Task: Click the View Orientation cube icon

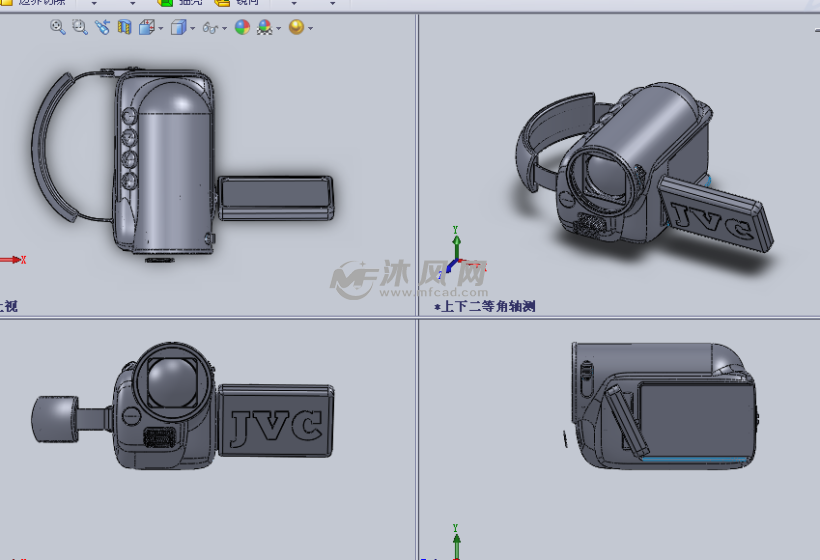Action: click(x=146, y=27)
